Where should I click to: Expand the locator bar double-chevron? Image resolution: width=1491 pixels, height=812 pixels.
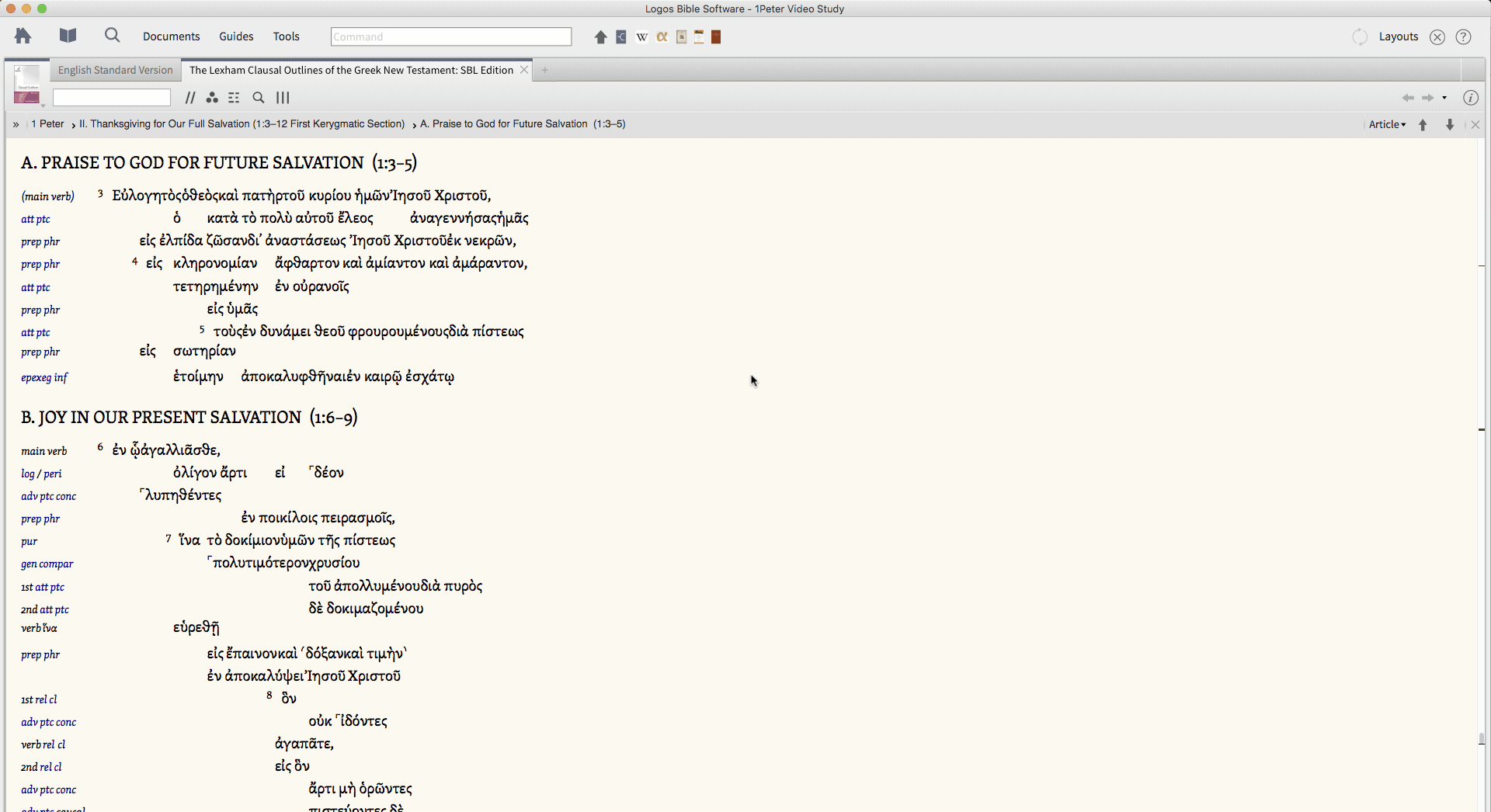coord(16,124)
